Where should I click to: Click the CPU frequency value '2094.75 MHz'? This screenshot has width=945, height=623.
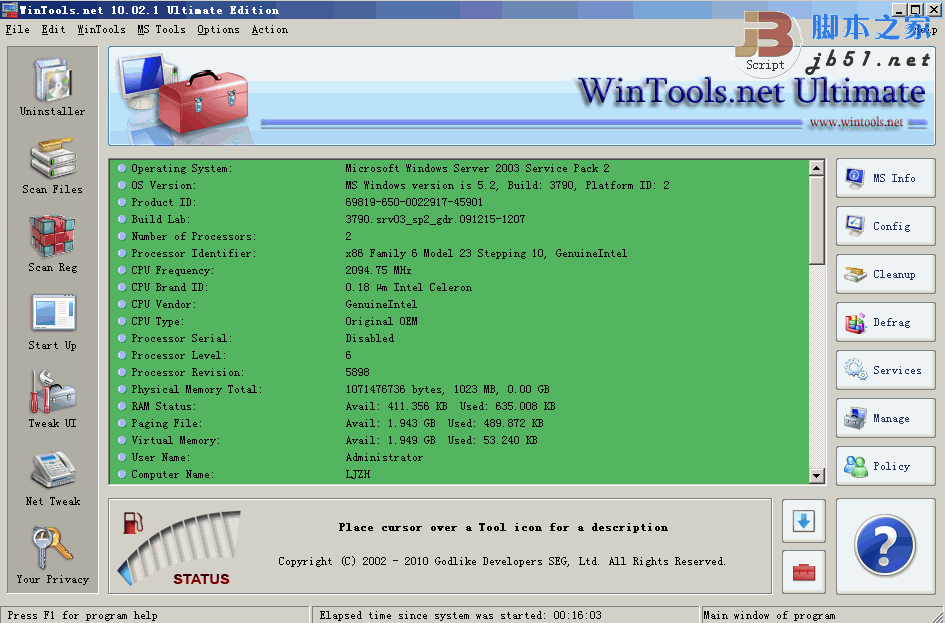click(x=378, y=270)
